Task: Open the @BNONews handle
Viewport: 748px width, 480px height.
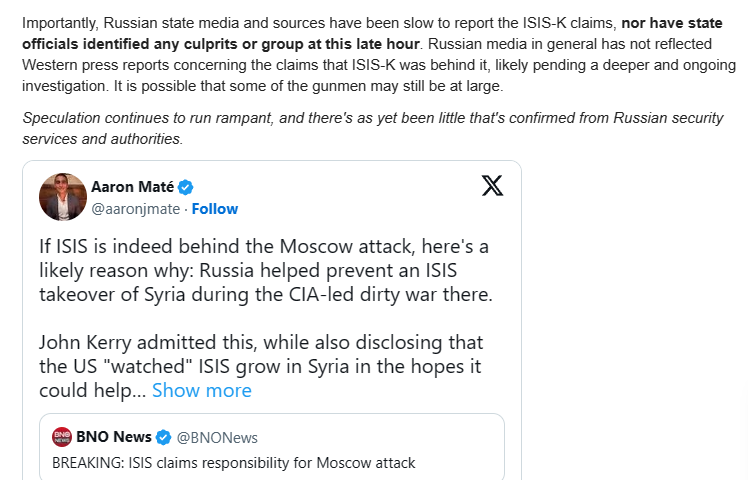Action: point(217,438)
